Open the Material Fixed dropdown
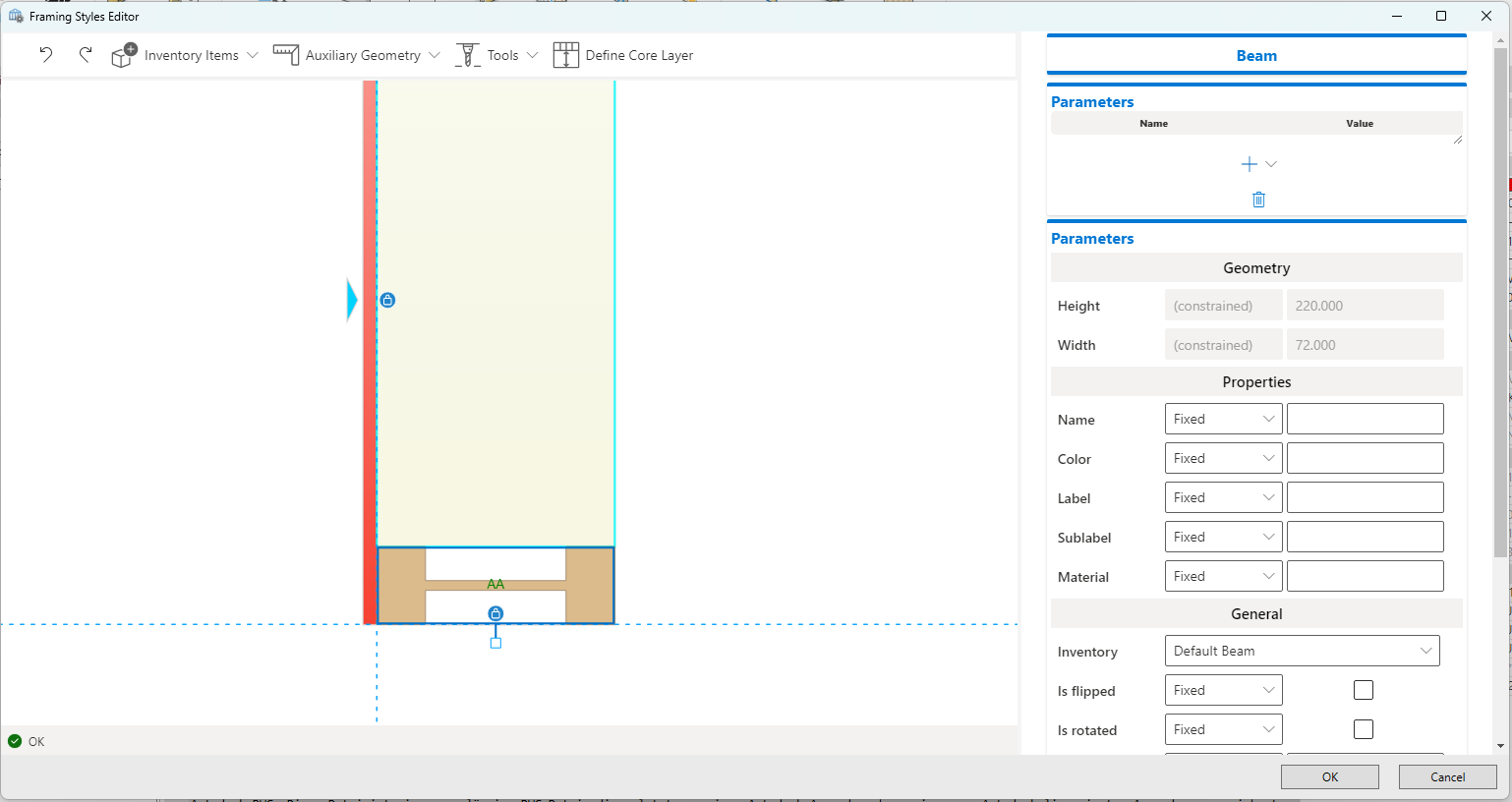The width and height of the screenshot is (1512, 802). click(x=1224, y=576)
